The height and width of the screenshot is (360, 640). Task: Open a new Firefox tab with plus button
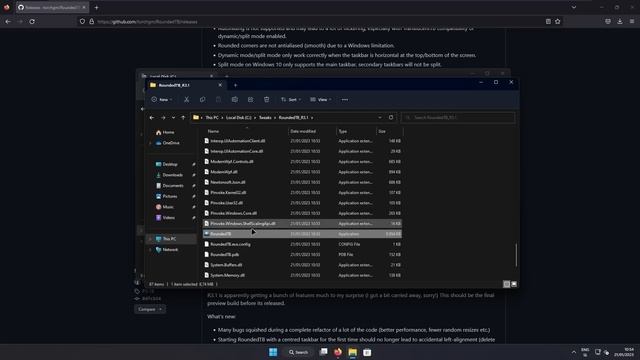[96, 7]
